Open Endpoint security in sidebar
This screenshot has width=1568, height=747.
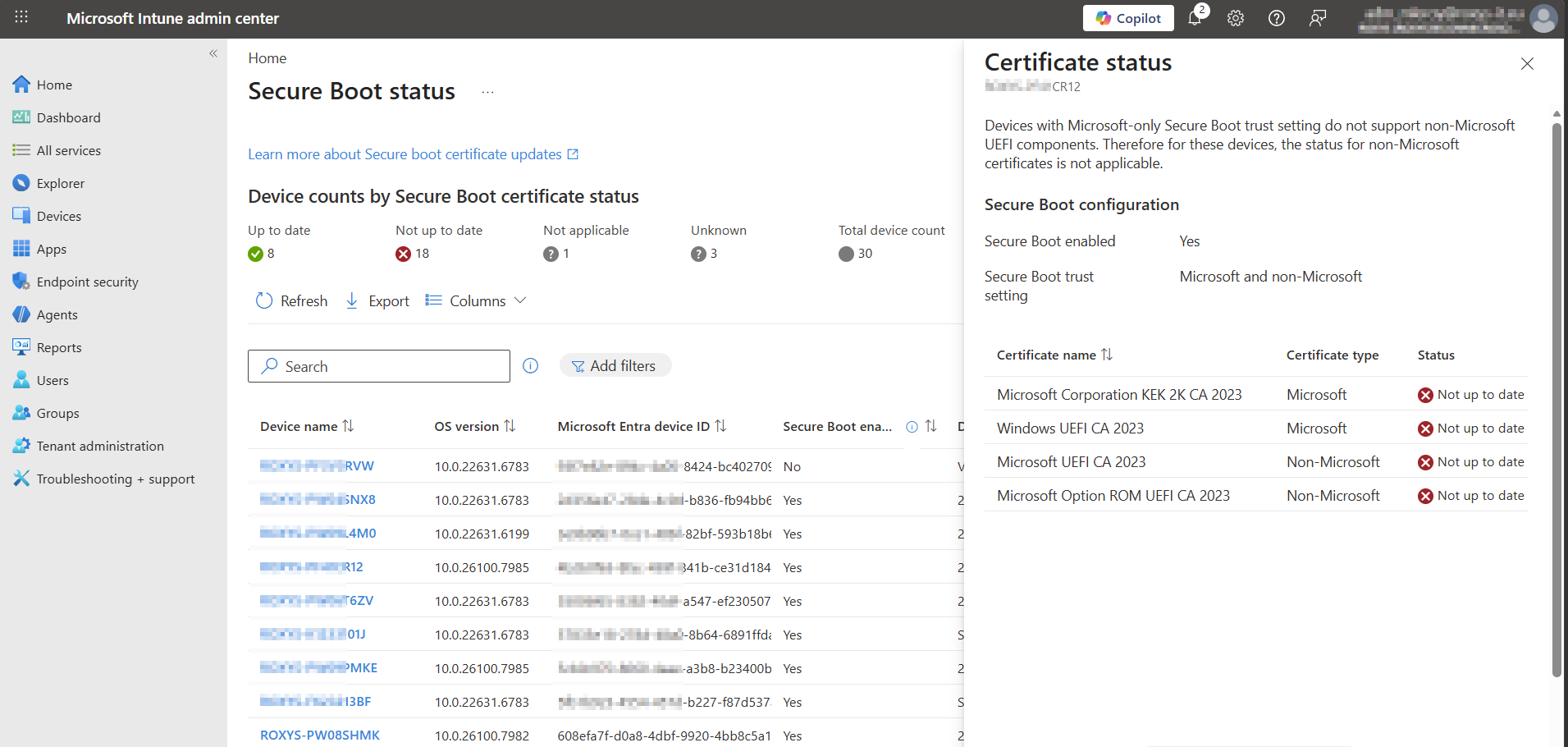(87, 282)
